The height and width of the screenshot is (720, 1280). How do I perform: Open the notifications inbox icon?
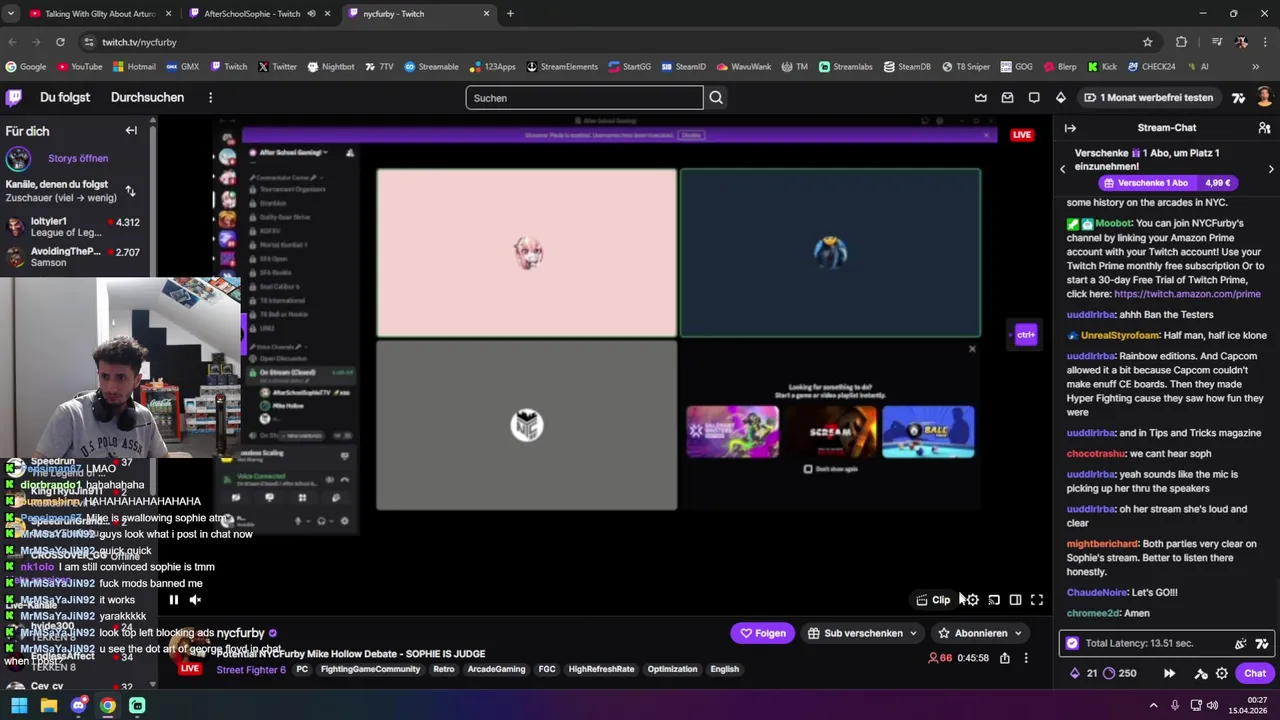tap(1007, 98)
